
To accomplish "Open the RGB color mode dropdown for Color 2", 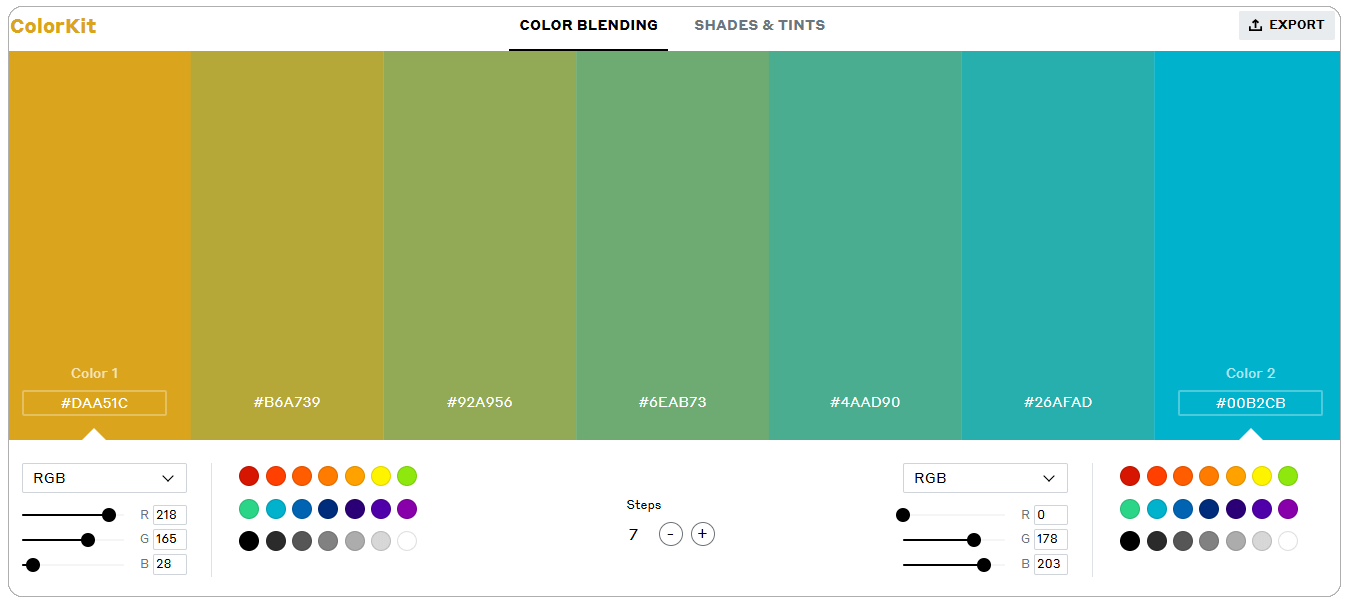I will (985, 477).
